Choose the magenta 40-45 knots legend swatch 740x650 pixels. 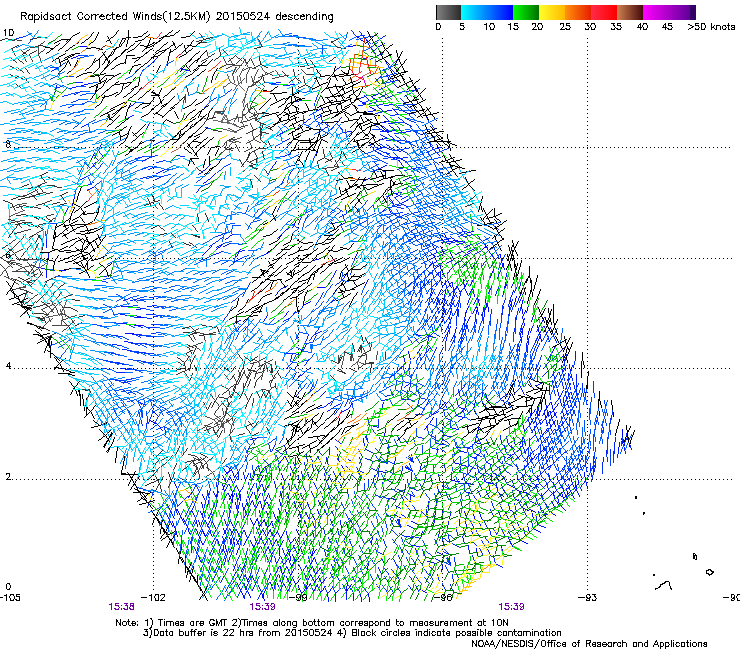[x=656, y=12]
